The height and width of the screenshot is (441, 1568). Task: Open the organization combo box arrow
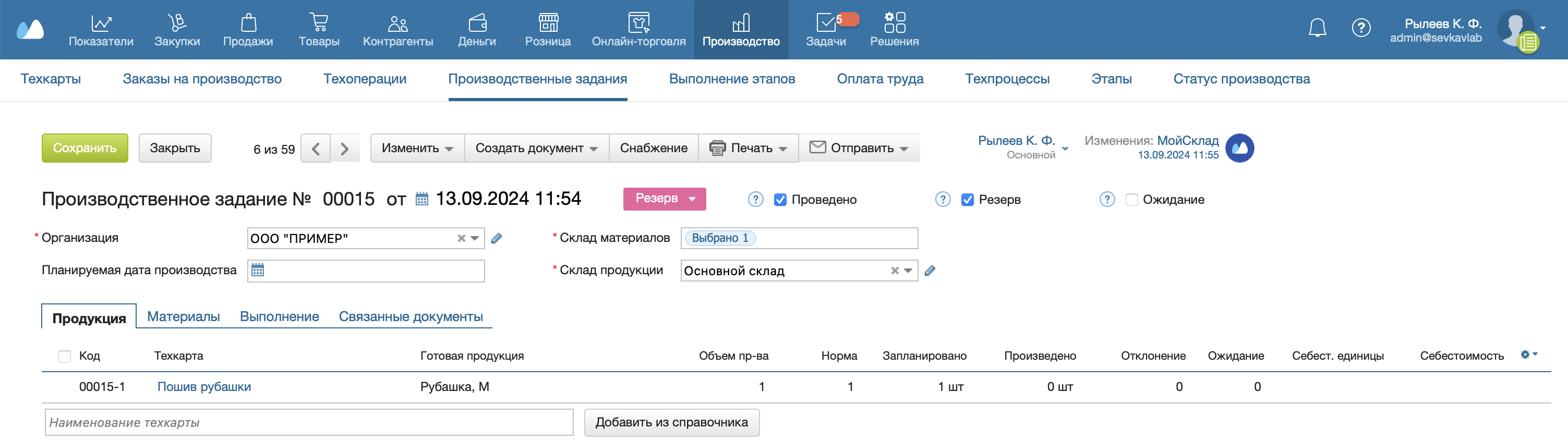tap(475, 238)
